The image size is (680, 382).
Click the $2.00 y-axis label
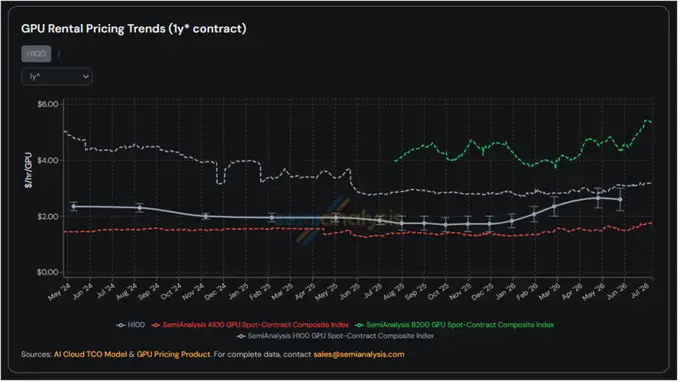click(48, 217)
